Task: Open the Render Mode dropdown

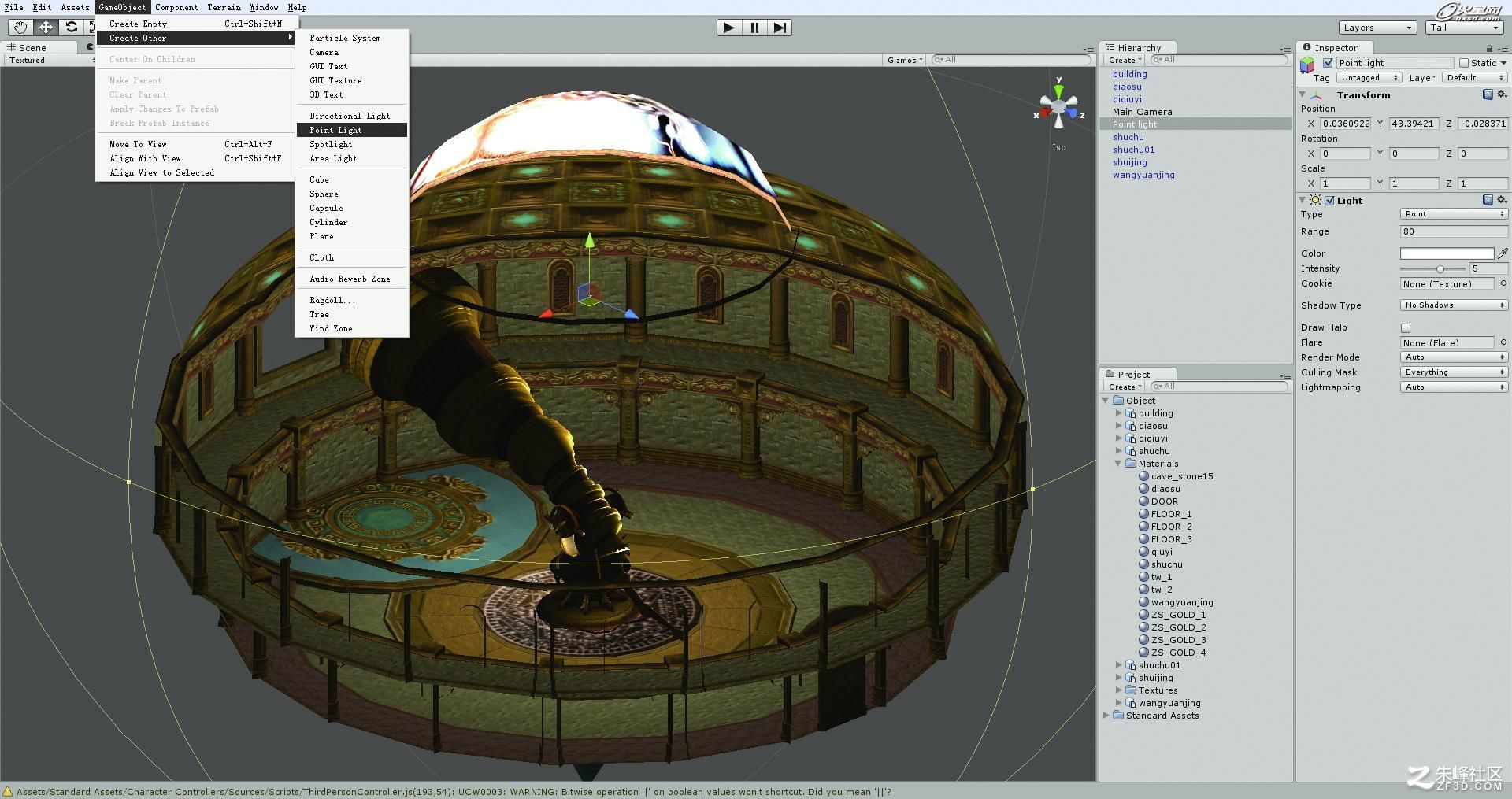Action: pos(1454,357)
